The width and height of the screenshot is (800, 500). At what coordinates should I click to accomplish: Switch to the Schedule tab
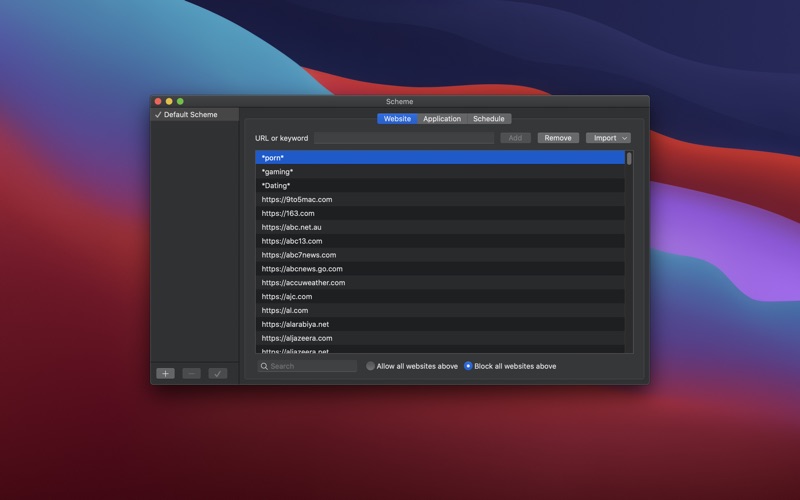point(489,119)
